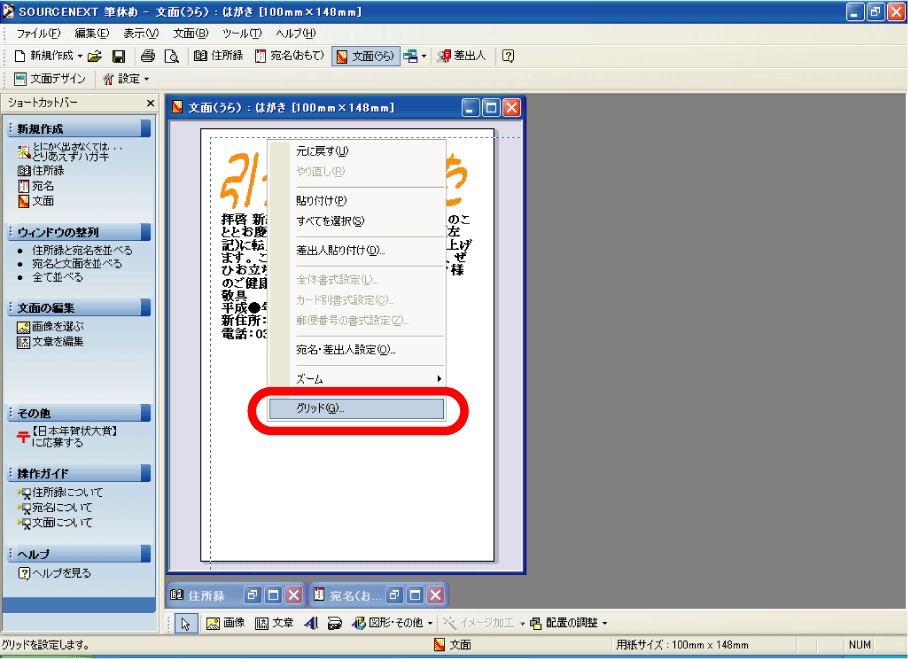Restore the minimized 宛名(お... window
This screenshot has width=908, height=659.
[x=394, y=595]
